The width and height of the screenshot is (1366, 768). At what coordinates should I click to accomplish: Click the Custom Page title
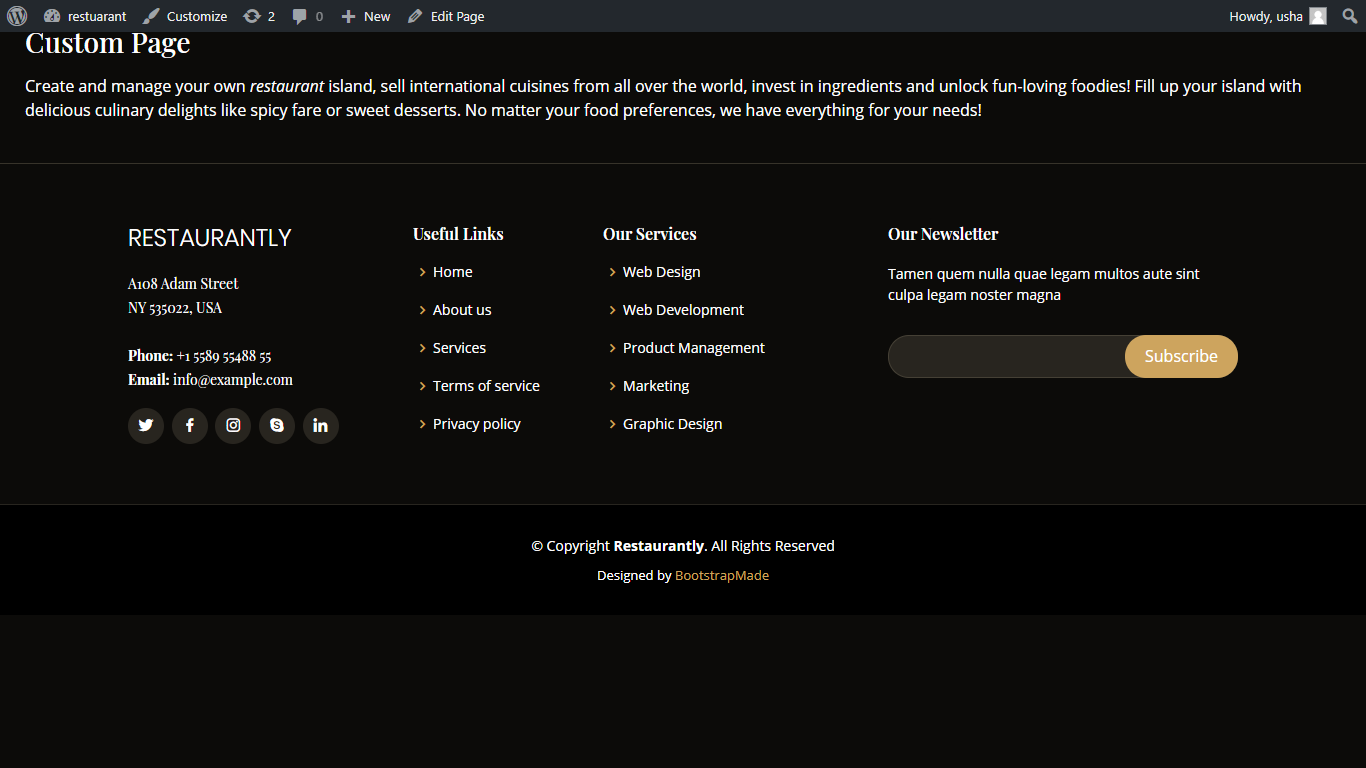[108, 44]
